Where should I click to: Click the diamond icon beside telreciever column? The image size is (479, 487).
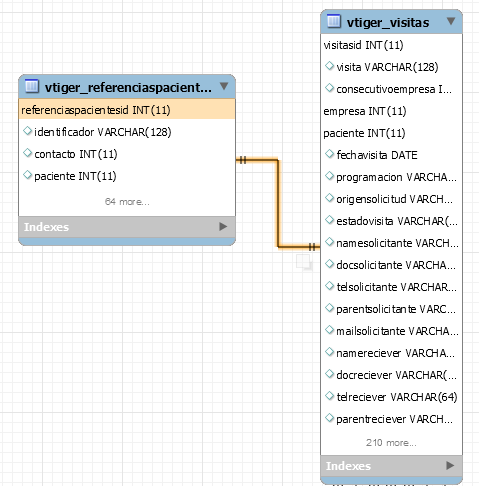329,396
